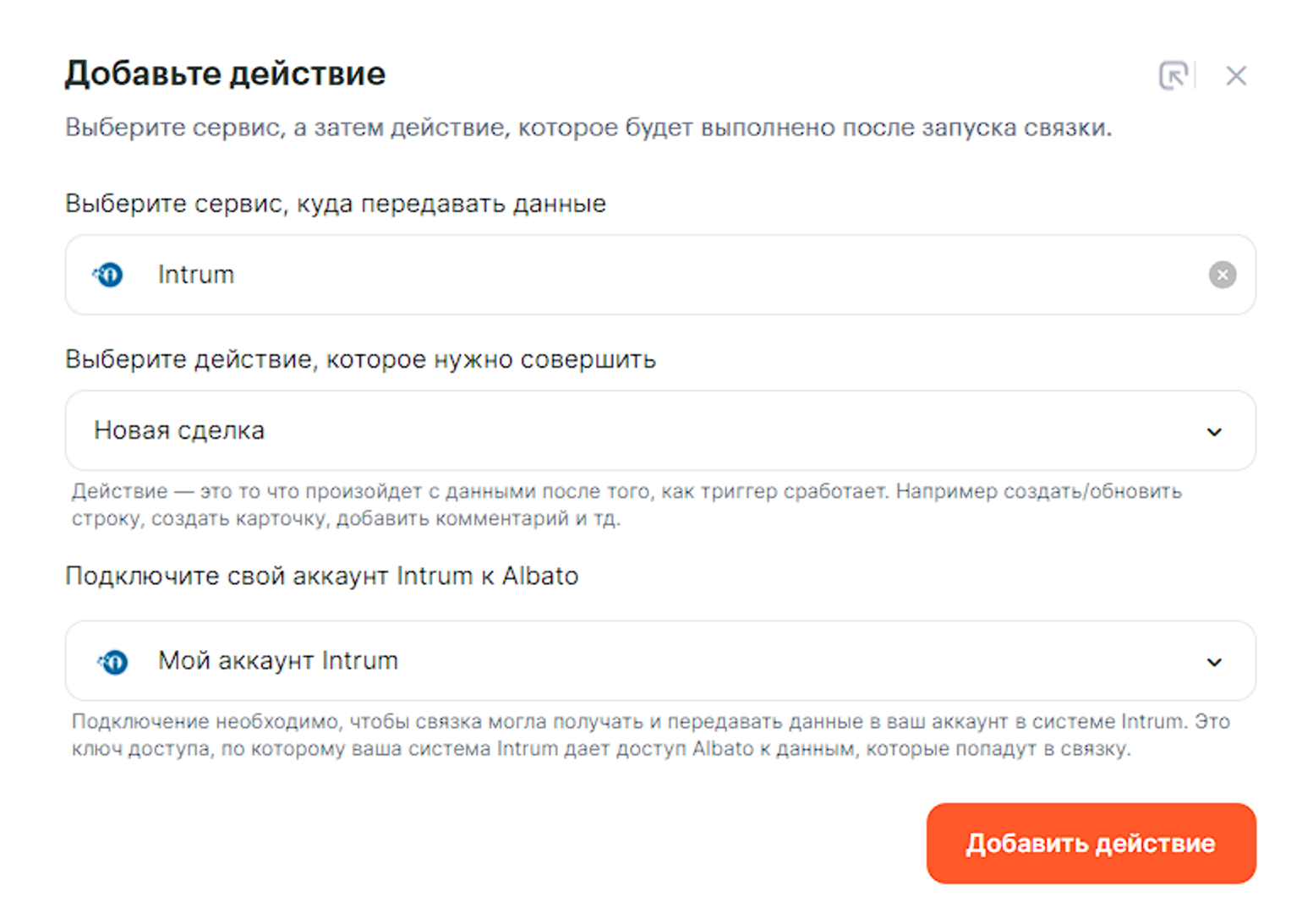This screenshot has height=924, width=1302.
Task: Click the empty middle of the service field
Action: pos(676,275)
